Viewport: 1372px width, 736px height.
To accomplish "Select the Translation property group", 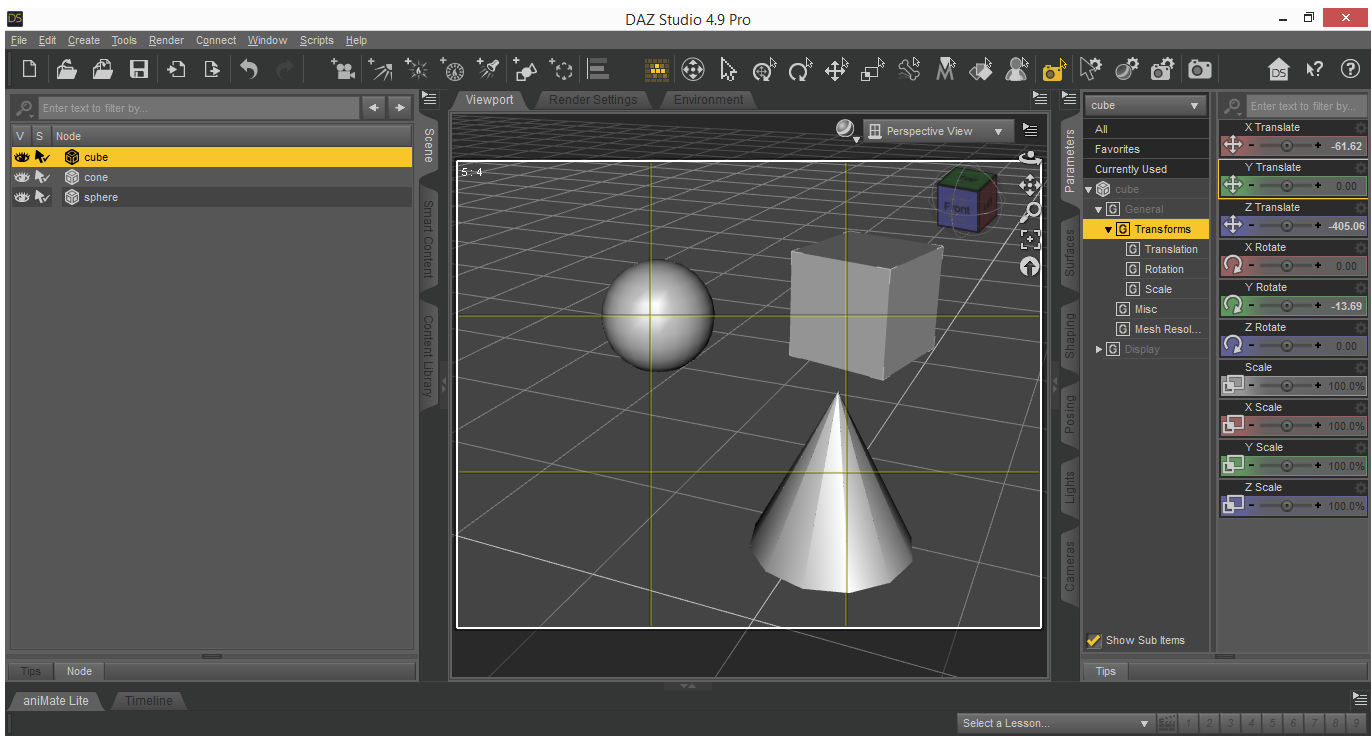I will [x=1170, y=249].
